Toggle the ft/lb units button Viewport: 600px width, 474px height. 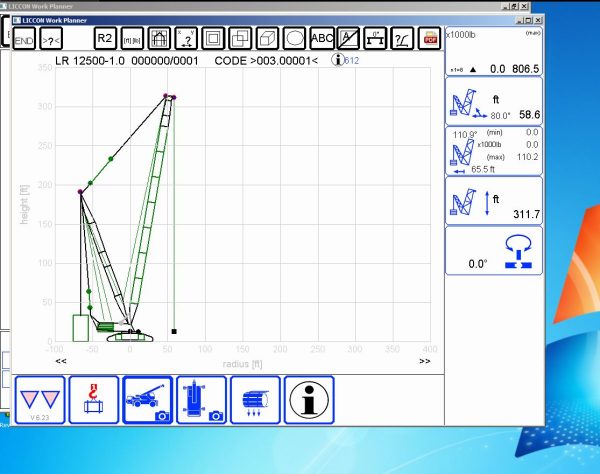pyautogui.click(x=132, y=38)
